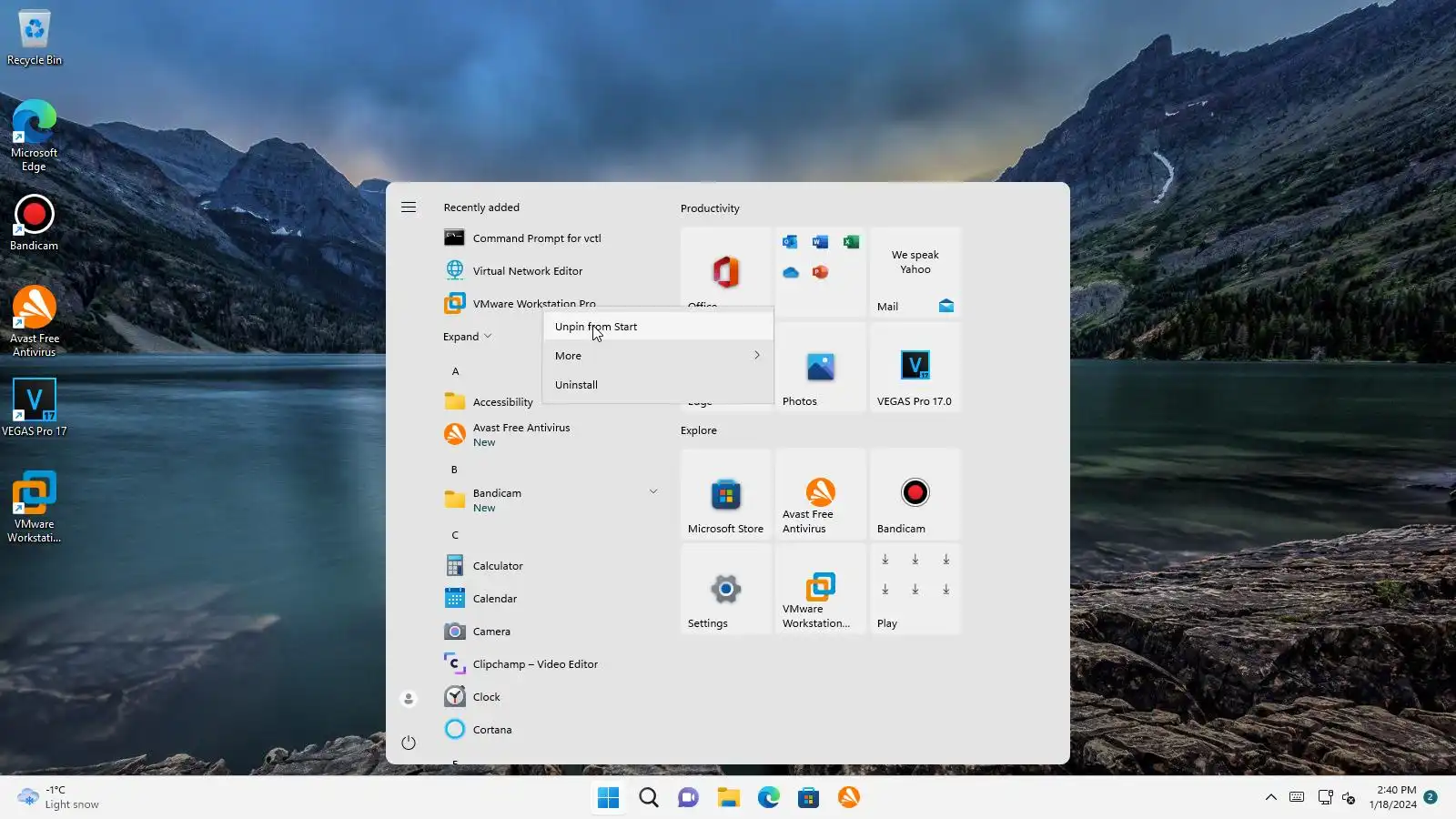Screen dimensions: 1456x819
Task: Open the PowerPoint icon in the Office apps tile
Action: 820,272
